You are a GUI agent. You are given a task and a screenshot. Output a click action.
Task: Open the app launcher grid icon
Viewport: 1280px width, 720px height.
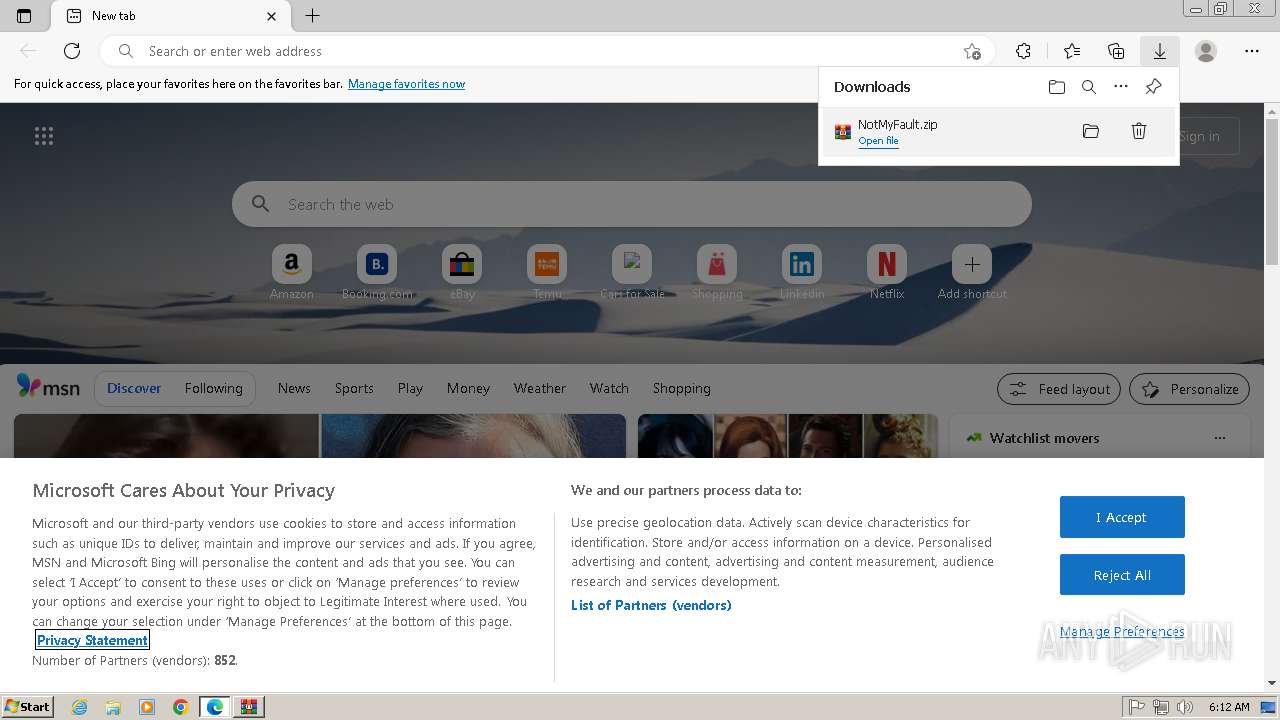(44, 136)
